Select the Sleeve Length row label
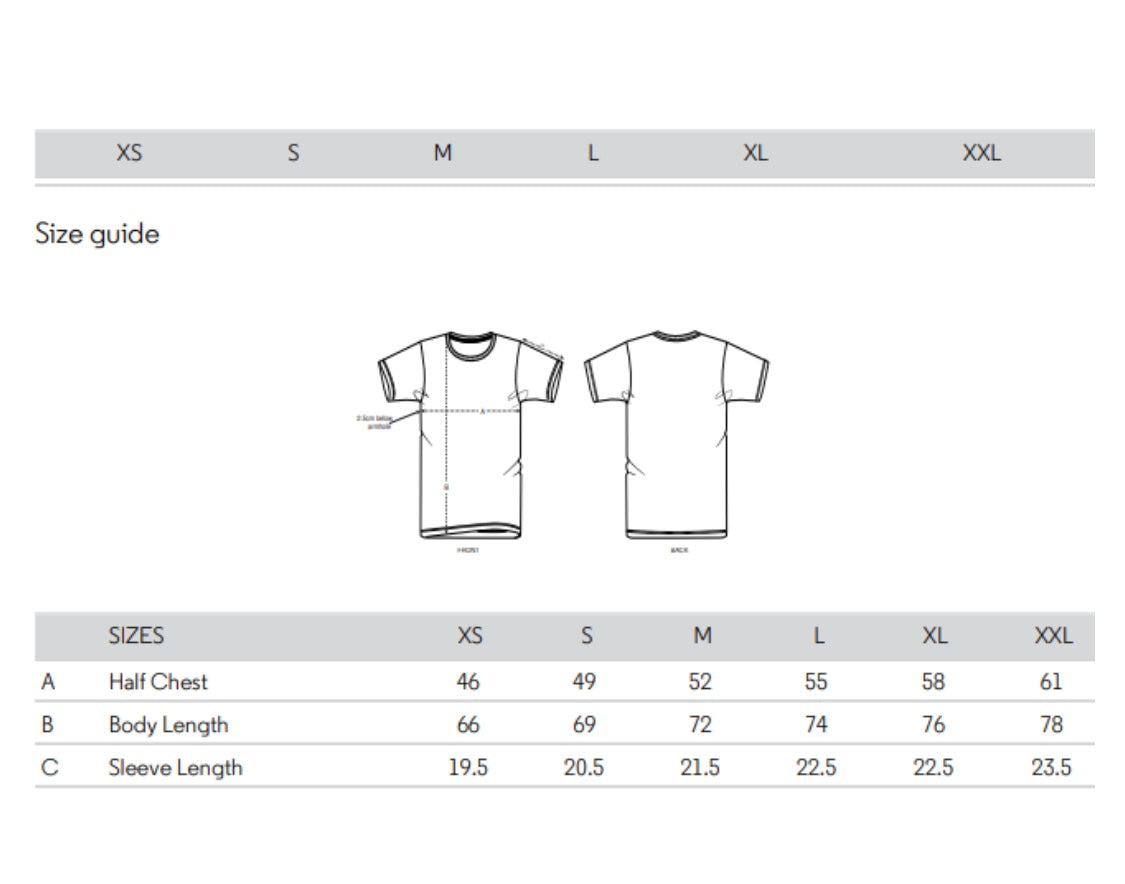Viewport: 1125px width, 884px height. 175,768
